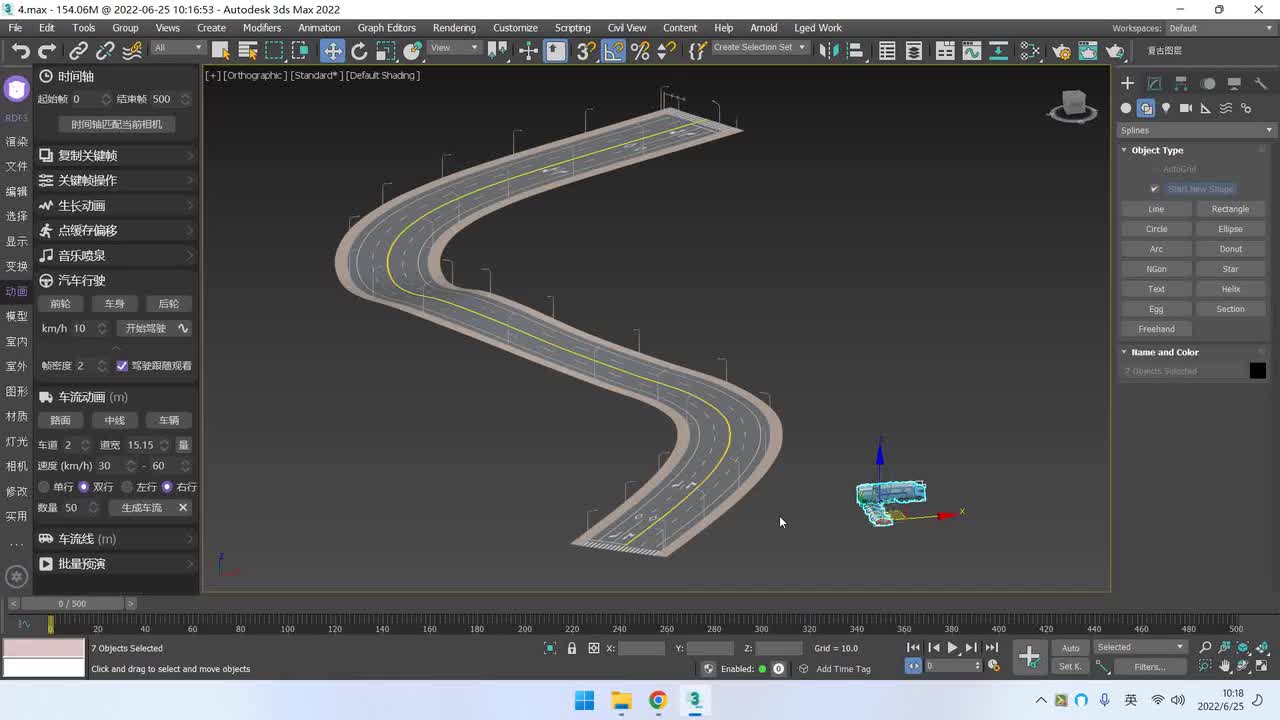The height and width of the screenshot is (720, 1280).
Task: Switch to the Hierarchy command panel
Action: pos(1181,84)
